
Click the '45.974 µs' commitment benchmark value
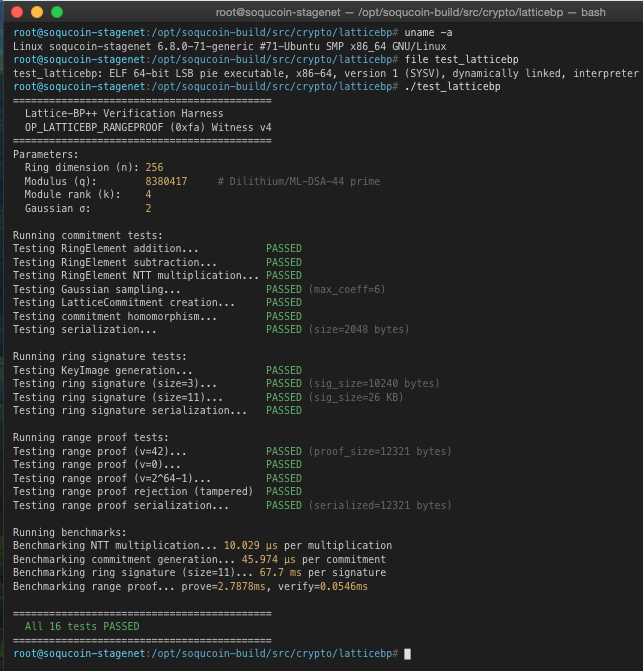coord(269,559)
